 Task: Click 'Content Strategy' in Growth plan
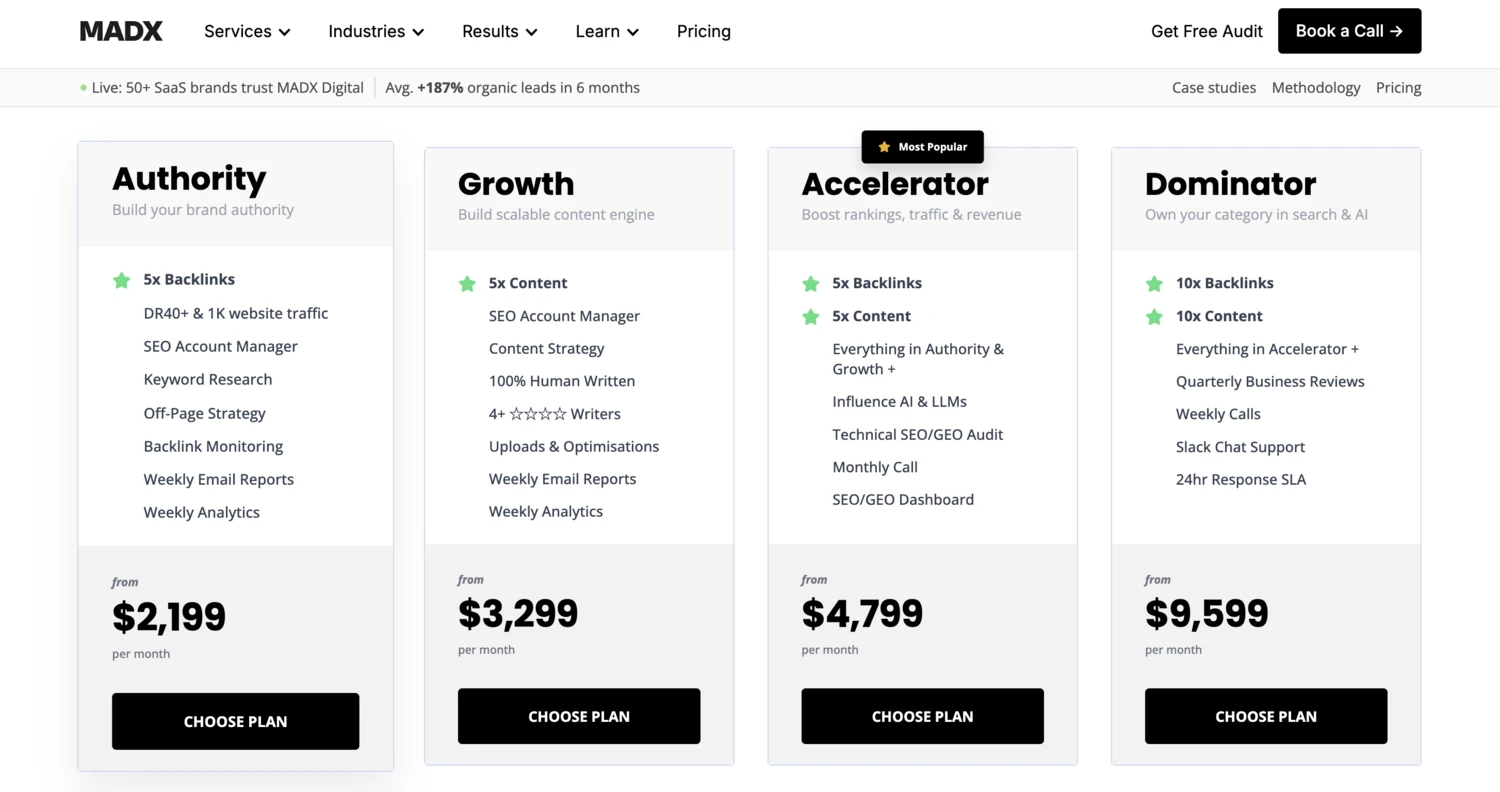pos(547,348)
